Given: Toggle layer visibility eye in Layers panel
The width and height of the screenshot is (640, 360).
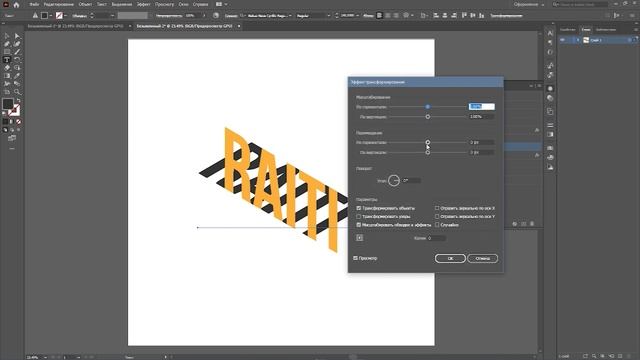Looking at the screenshot, I should point(563,40).
